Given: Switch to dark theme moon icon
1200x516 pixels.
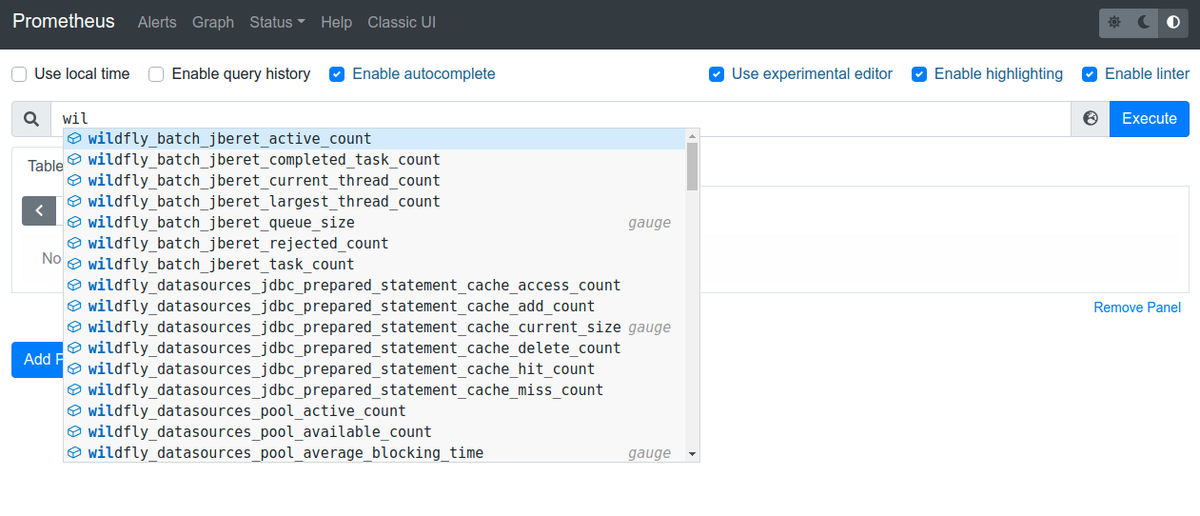Looking at the screenshot, I should pos(1144,22).
